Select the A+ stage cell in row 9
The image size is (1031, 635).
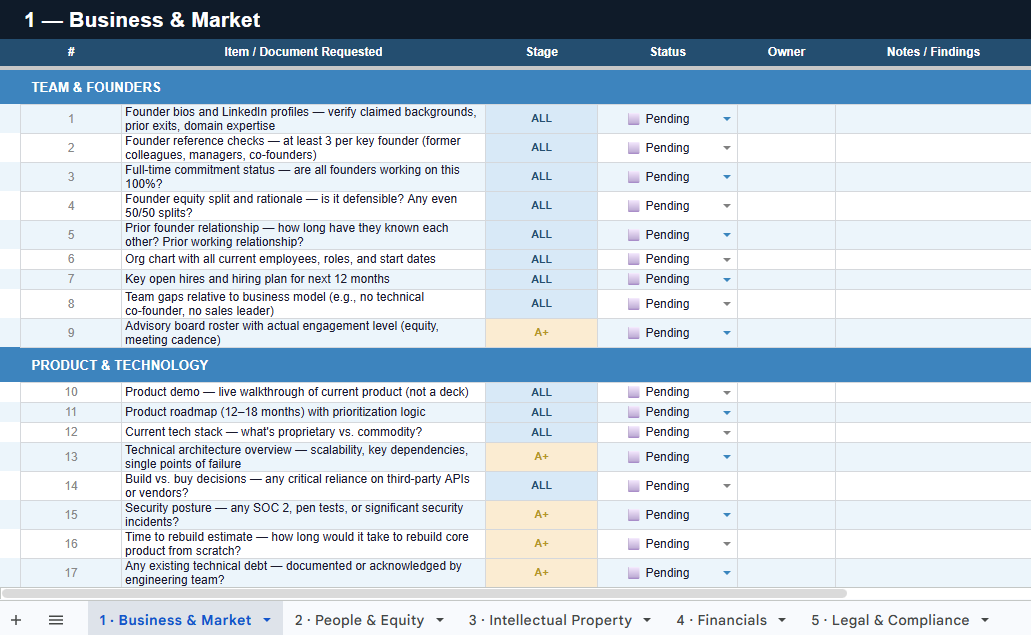click(x=542, y=333)
